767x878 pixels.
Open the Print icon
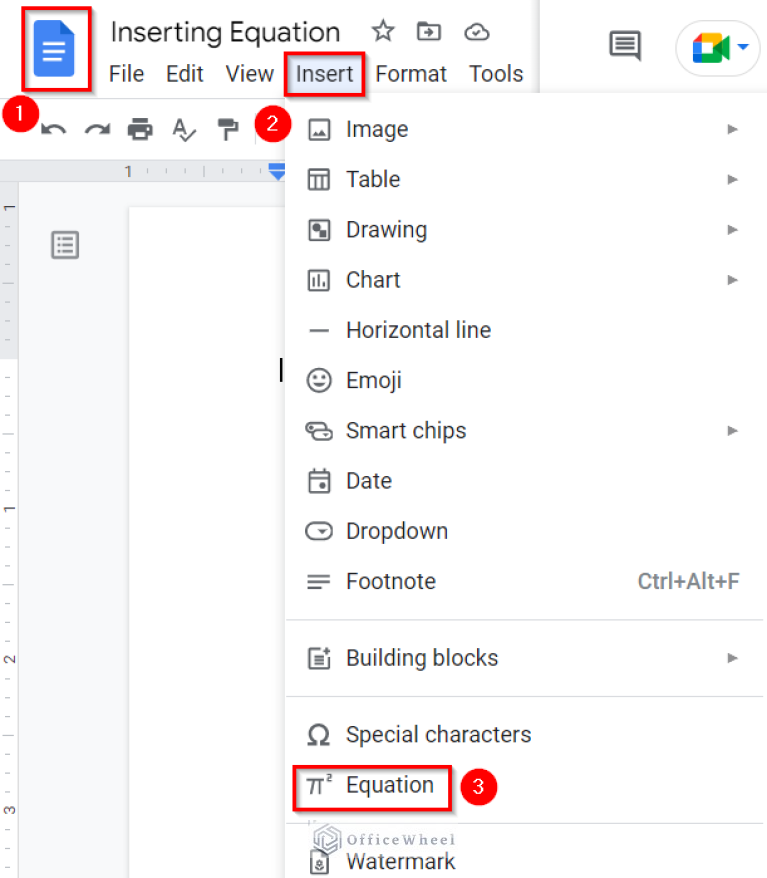(141, 129)
